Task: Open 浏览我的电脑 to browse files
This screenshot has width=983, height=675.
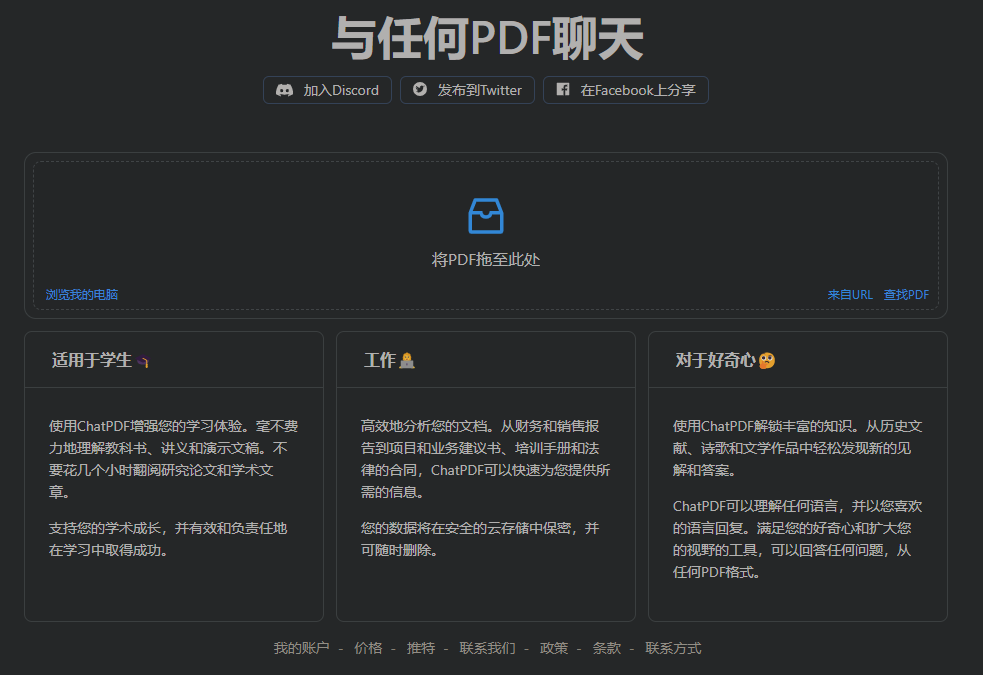Action: 82,295
